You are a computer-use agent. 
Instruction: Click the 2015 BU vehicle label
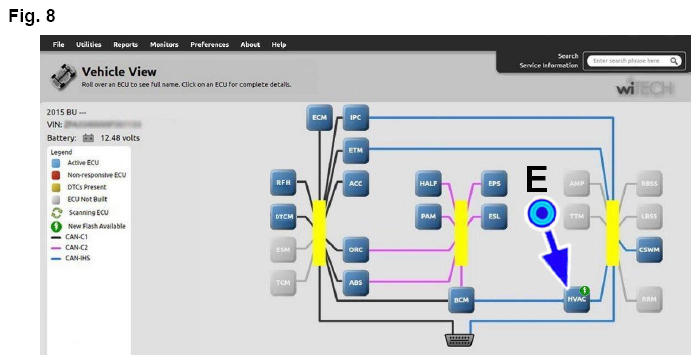67,112
